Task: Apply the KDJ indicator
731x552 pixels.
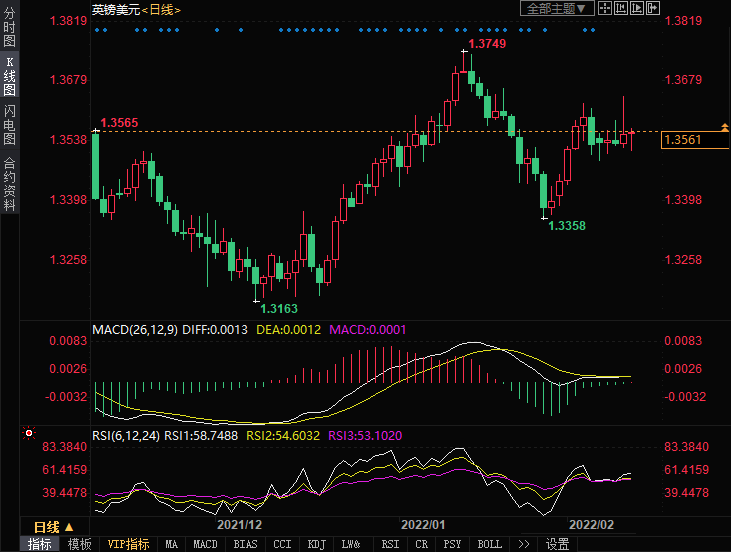Action: (315, 544)
